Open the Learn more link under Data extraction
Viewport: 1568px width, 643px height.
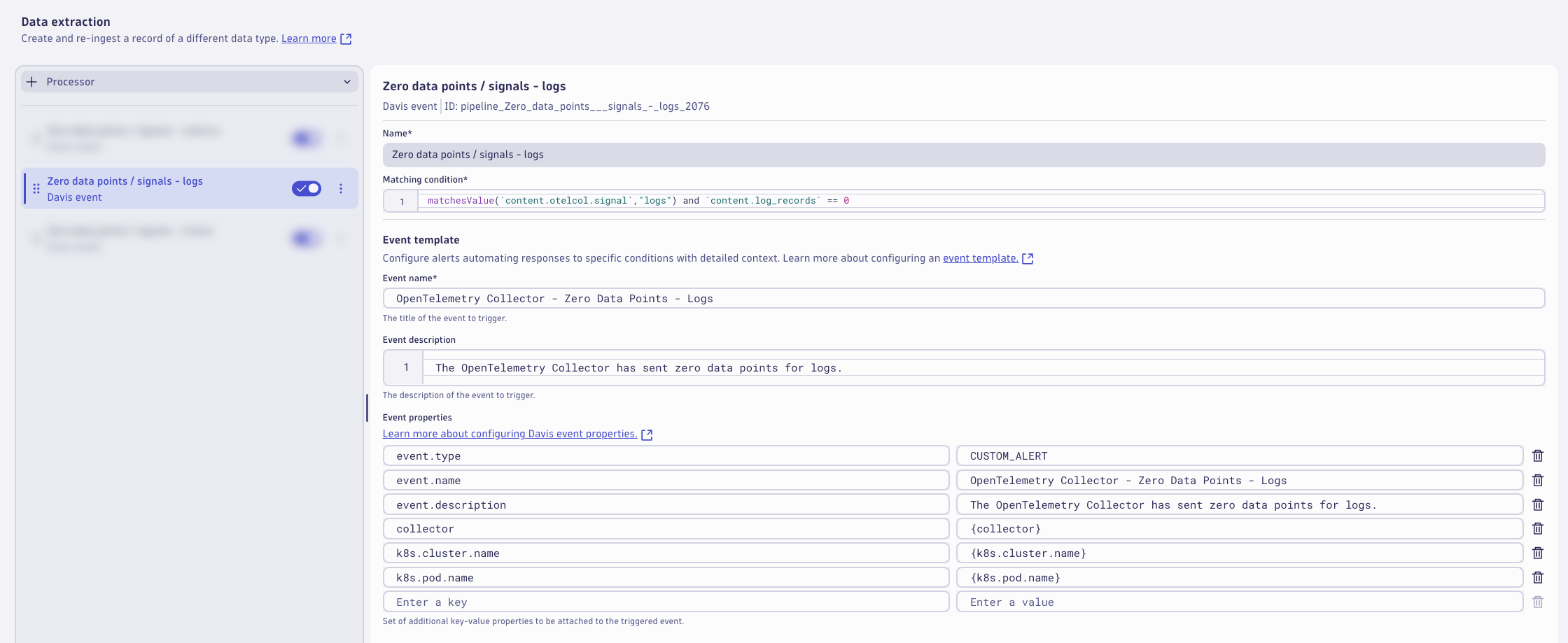coord(309,38)
